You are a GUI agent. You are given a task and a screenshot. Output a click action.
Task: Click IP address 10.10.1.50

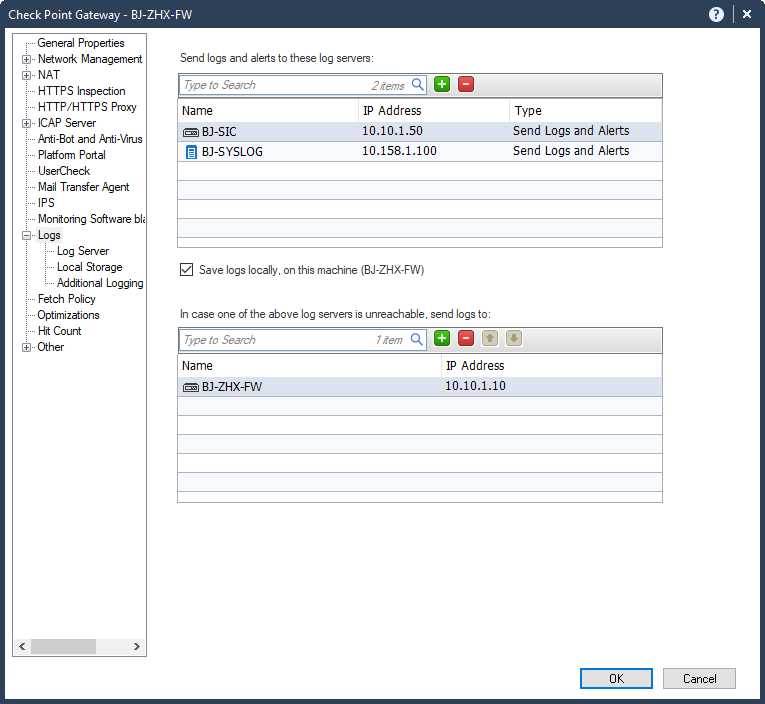point(392,131)
